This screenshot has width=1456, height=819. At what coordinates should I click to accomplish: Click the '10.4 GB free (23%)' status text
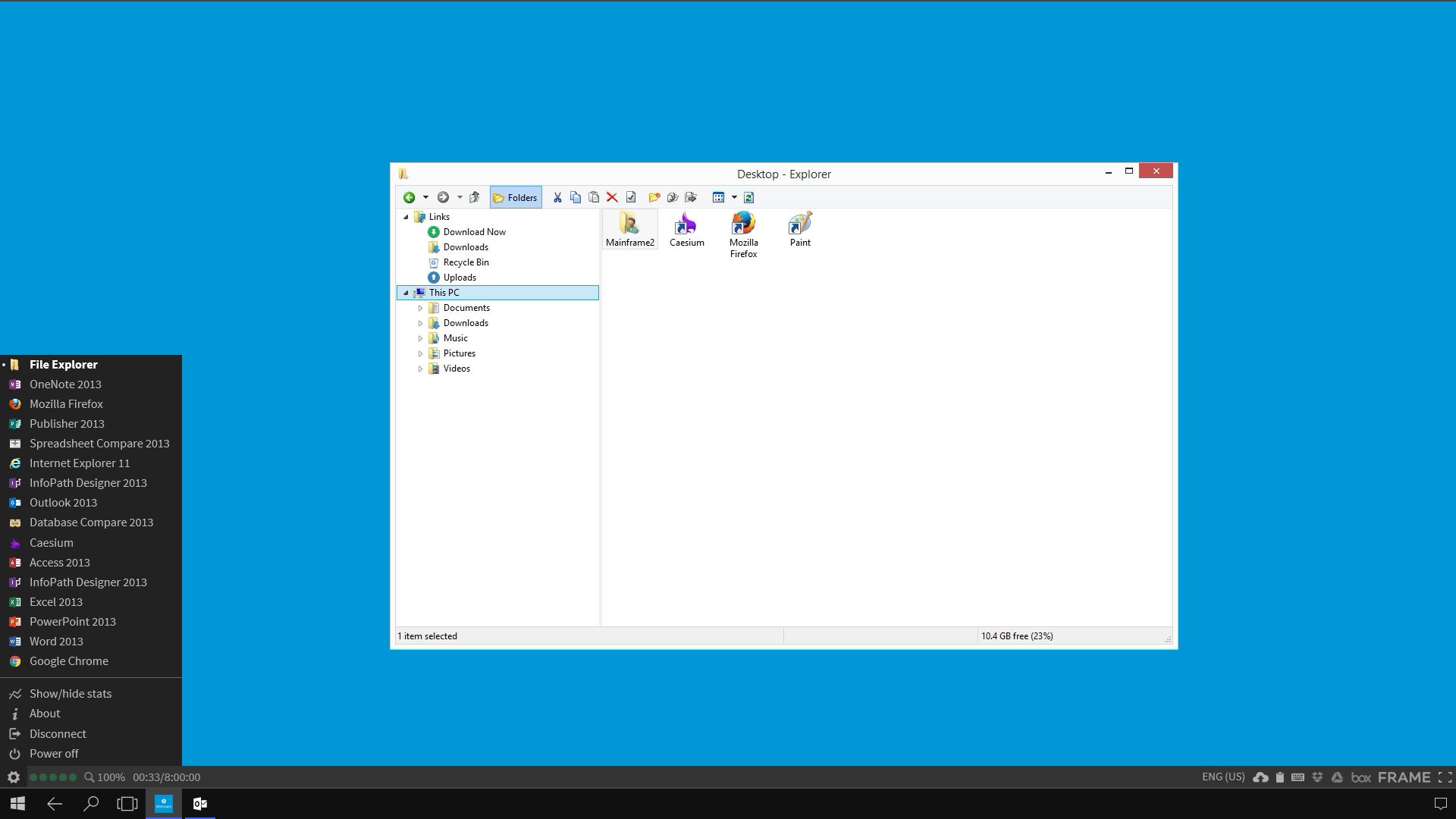(x=1017, y=636)
